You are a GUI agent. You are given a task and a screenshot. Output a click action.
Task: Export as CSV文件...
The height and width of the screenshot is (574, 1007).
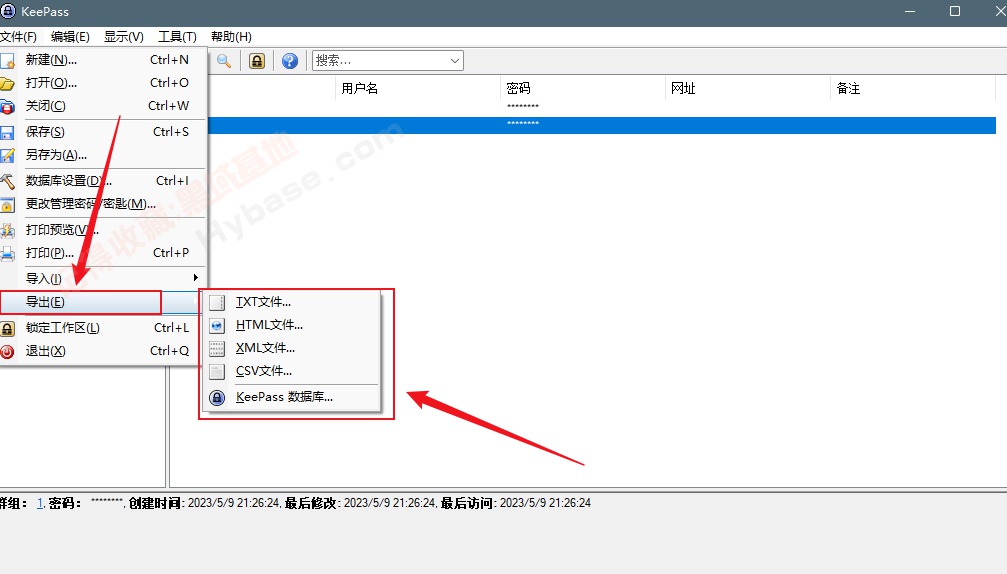(x=293, y=371)
